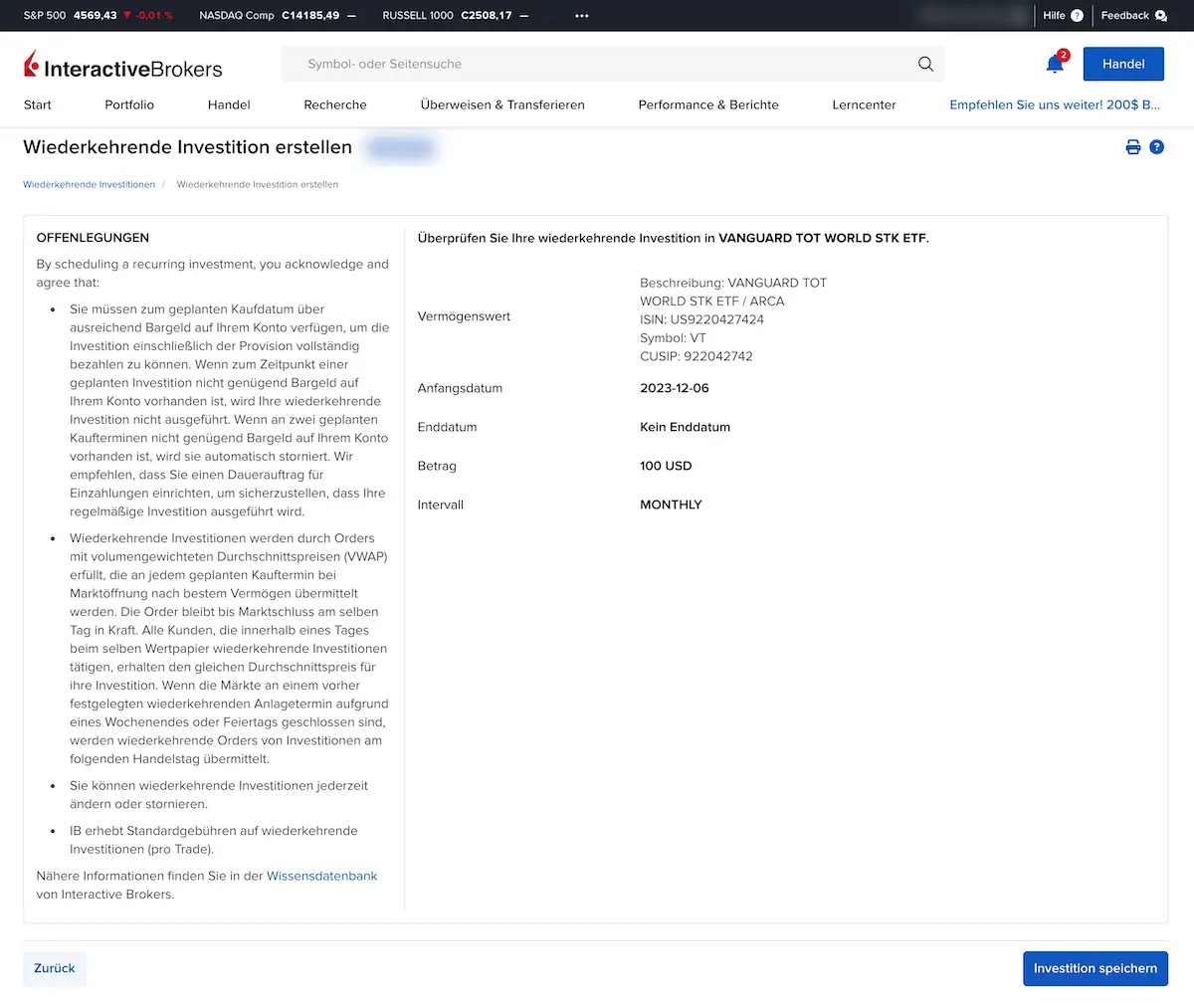Show more tickers via three dots

coord(582,16)
